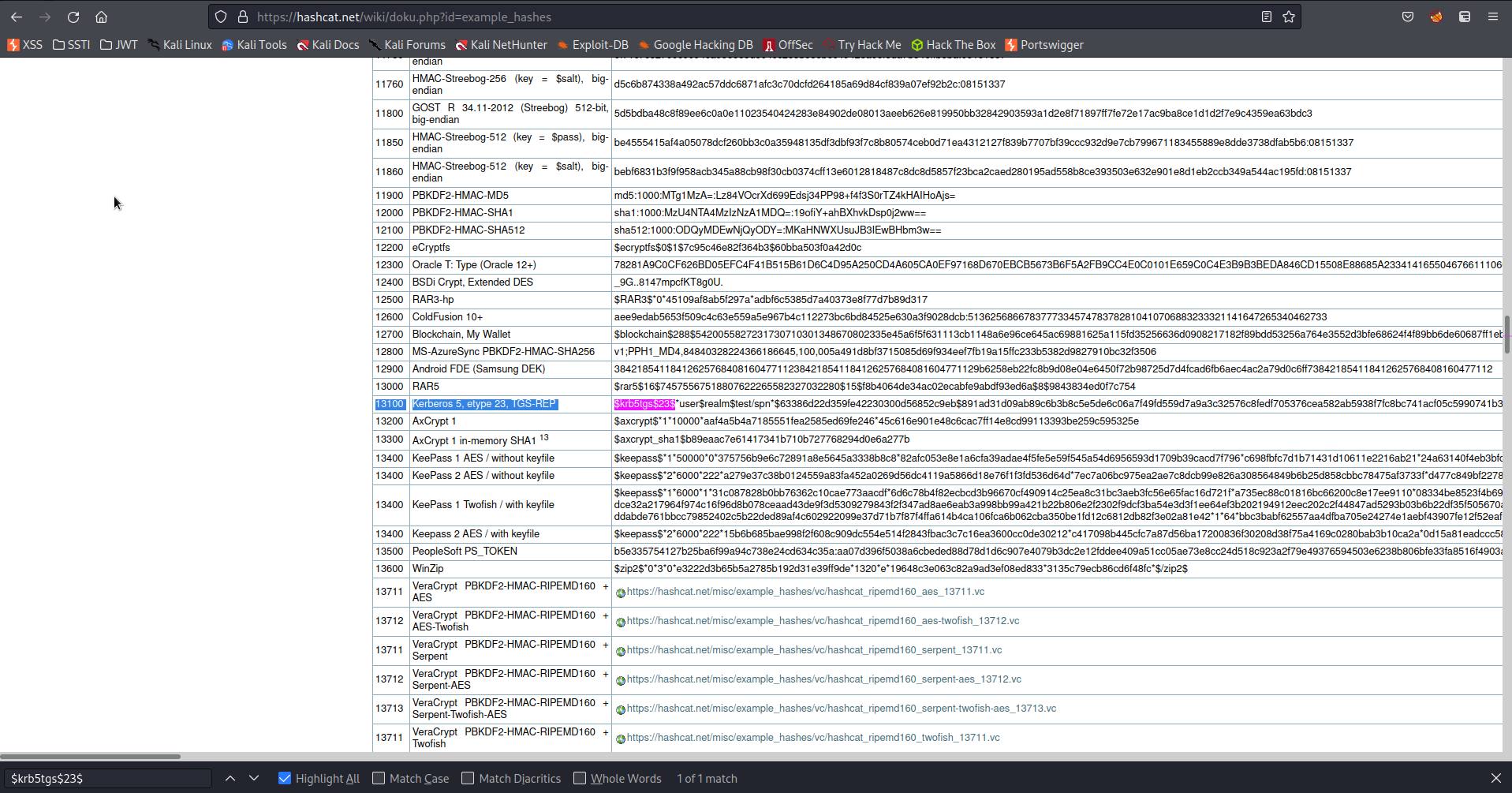Image resolution: width=1512 pixels, height=793 pixels.
Task: Click the eCryptfs name cell
Action: click(510, 248)
